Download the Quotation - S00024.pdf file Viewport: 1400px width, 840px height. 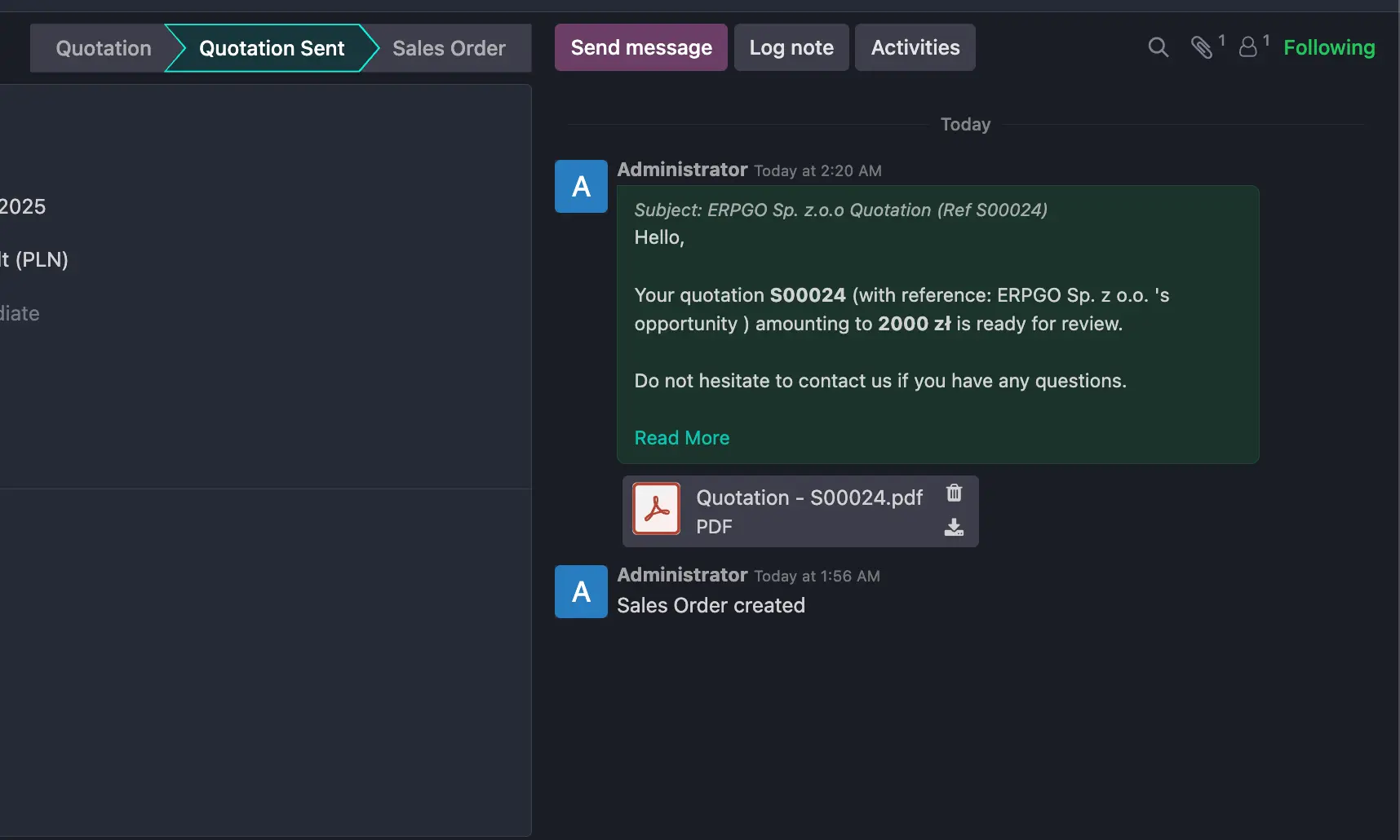click(954, 528)
